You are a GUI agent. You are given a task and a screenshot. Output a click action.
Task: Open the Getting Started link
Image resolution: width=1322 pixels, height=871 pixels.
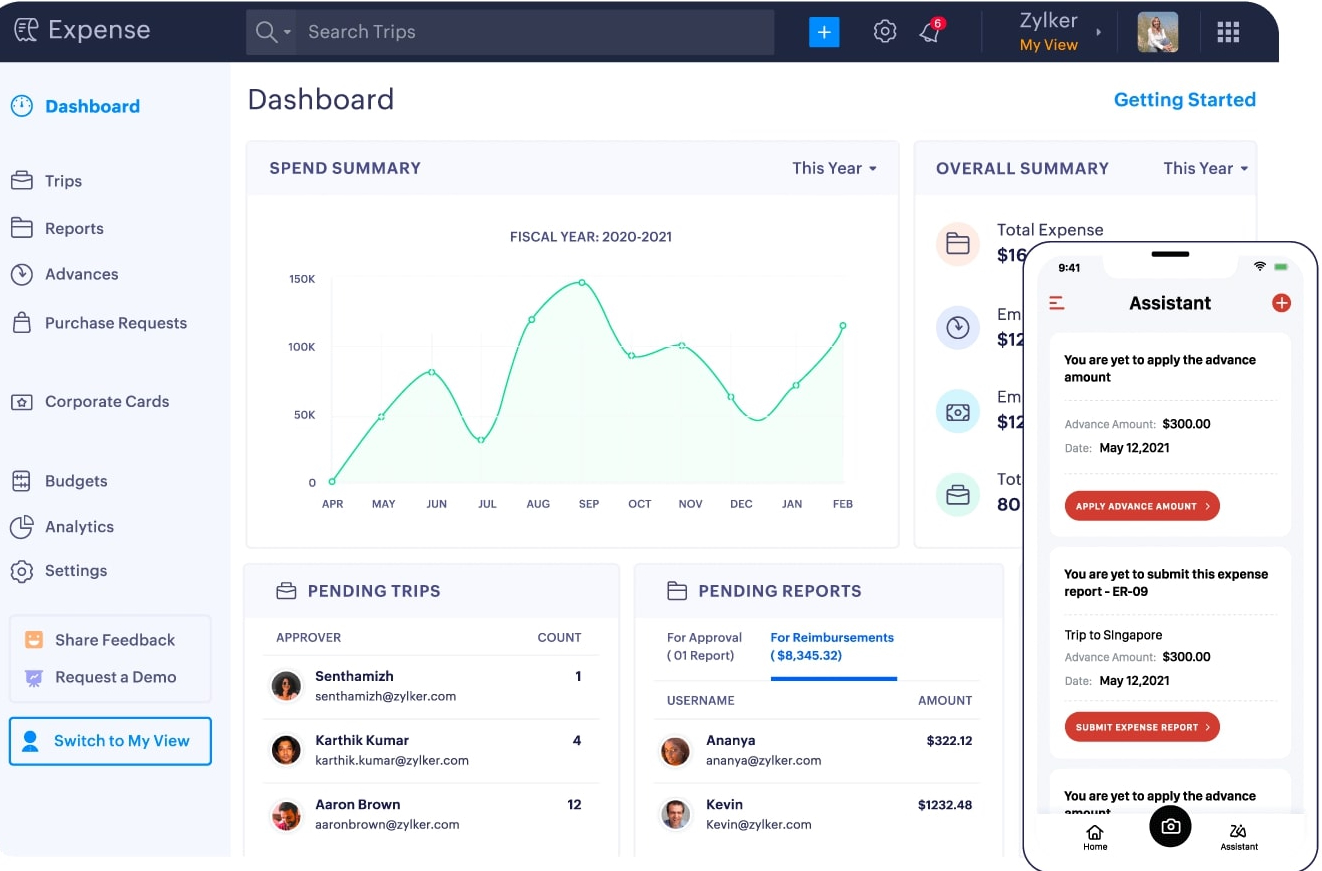pos(1185,99)
